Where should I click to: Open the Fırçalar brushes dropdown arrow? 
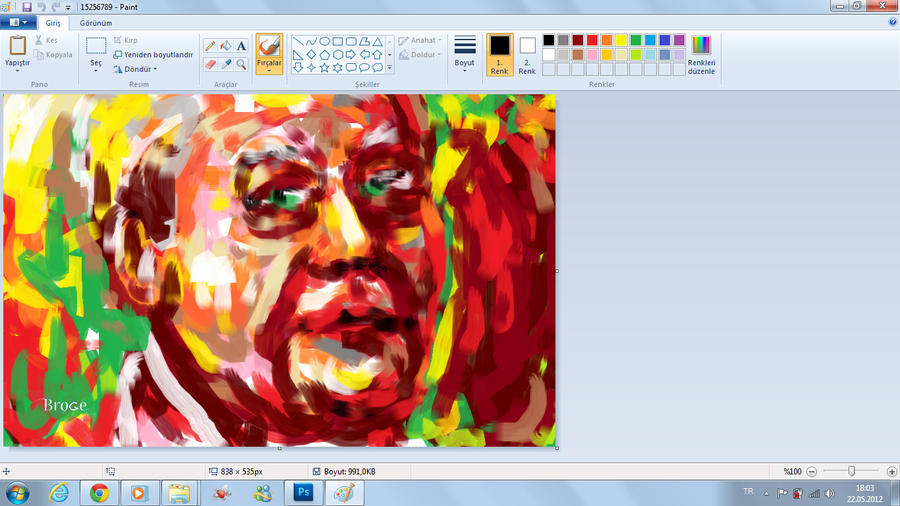(269, 71)
